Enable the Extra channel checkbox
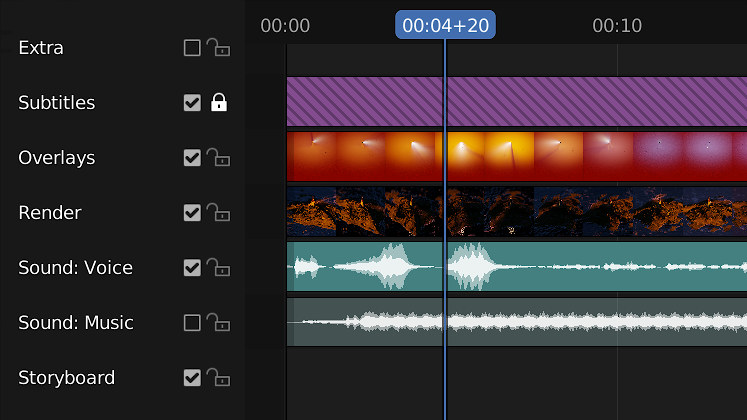Viewport: 747px width, 420px height. coord(192,48)
